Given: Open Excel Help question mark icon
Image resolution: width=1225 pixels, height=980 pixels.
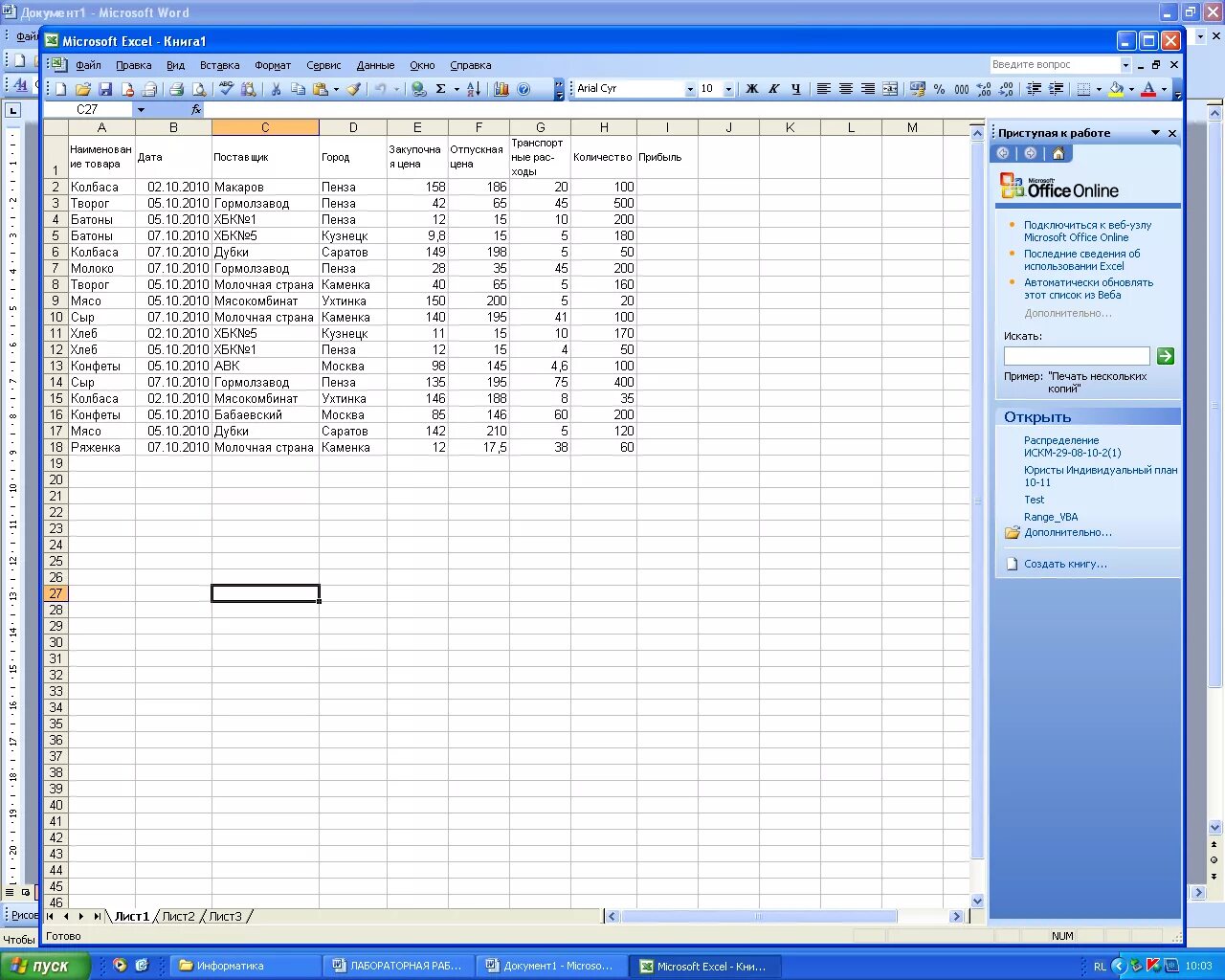Looking at the screenshot, I should tap(523, 89).
